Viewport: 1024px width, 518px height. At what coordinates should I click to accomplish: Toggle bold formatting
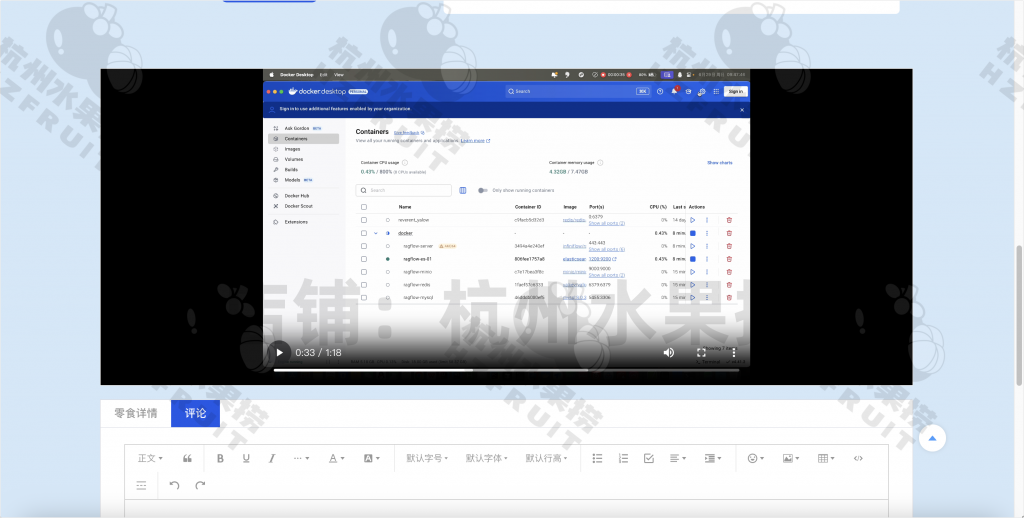(x=220, y=458)
